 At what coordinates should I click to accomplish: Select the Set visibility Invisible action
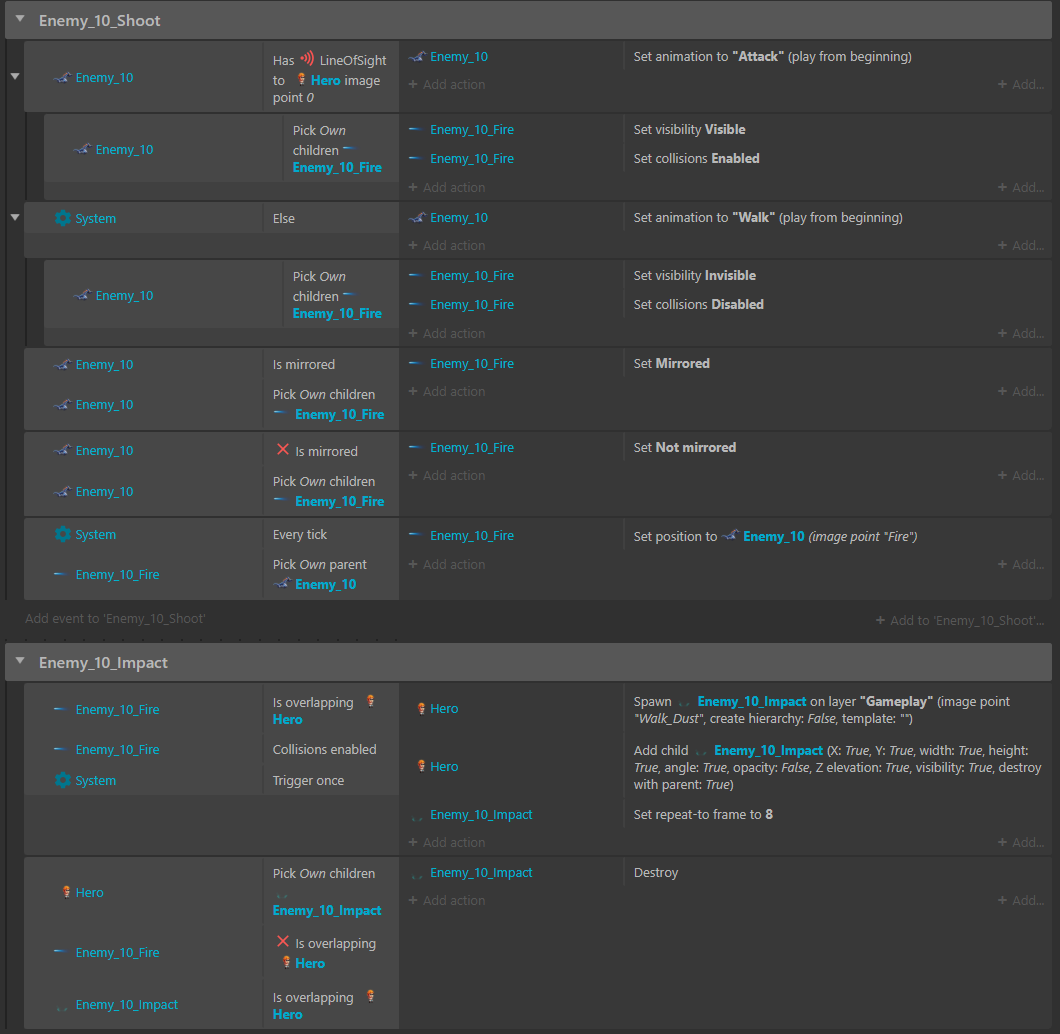point(695,276)
